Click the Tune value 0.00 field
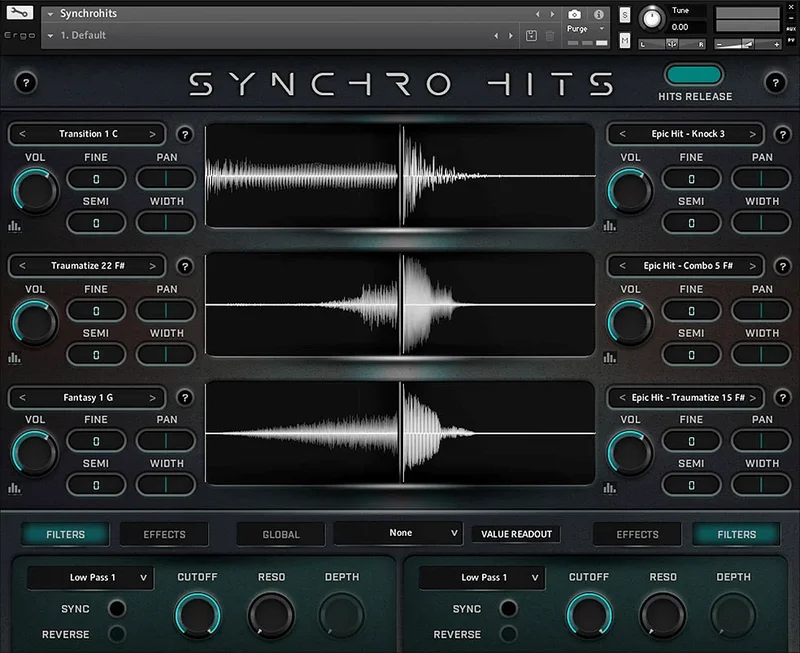 [x=687, y=27]
